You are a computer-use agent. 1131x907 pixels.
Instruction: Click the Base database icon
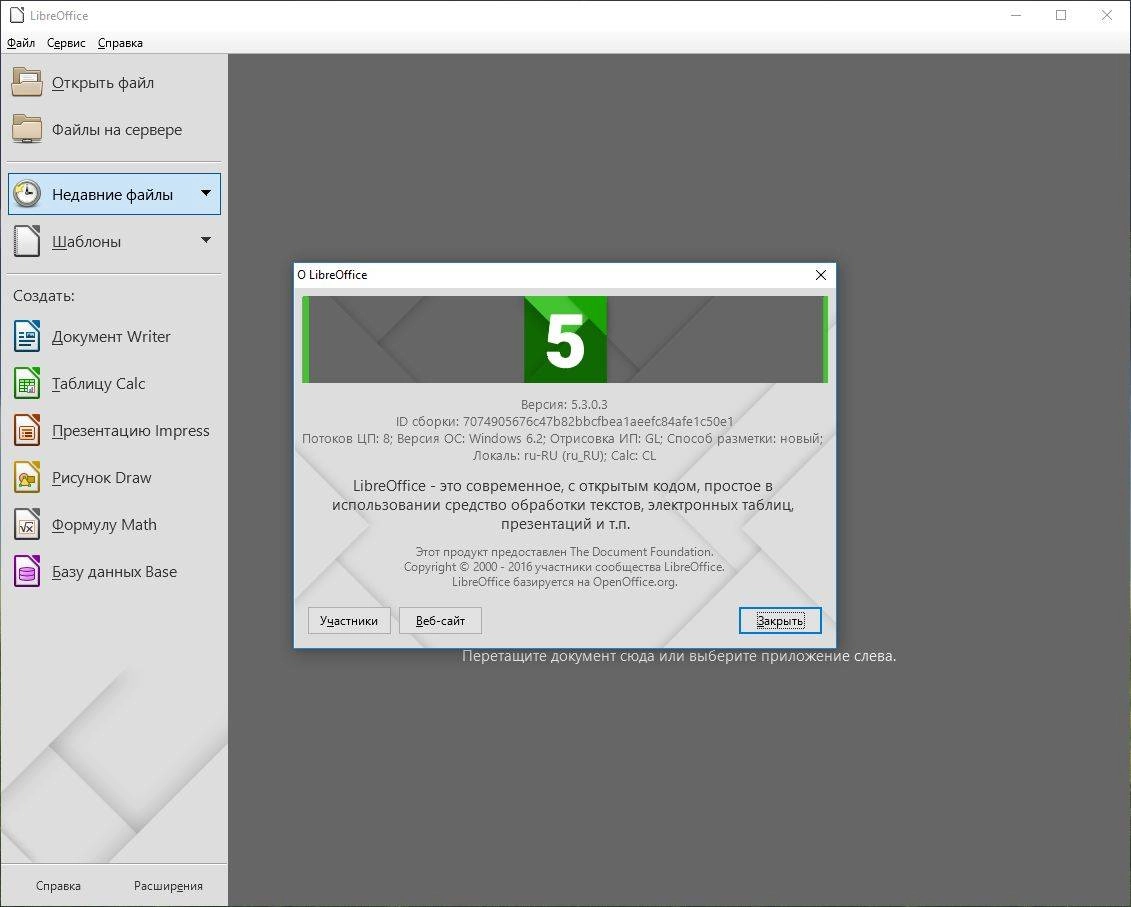27,571
